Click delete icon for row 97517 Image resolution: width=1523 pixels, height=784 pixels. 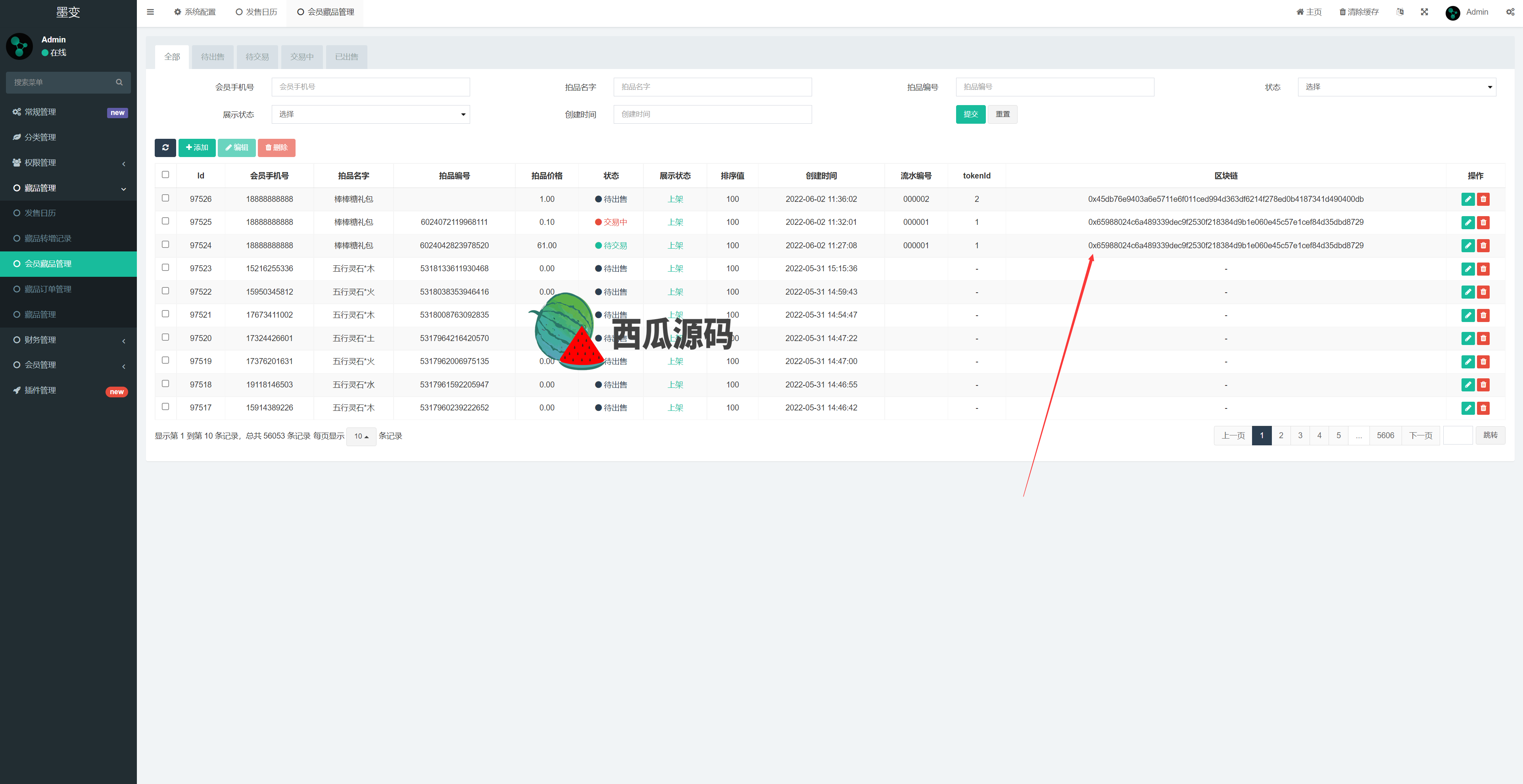[1483, 408]
